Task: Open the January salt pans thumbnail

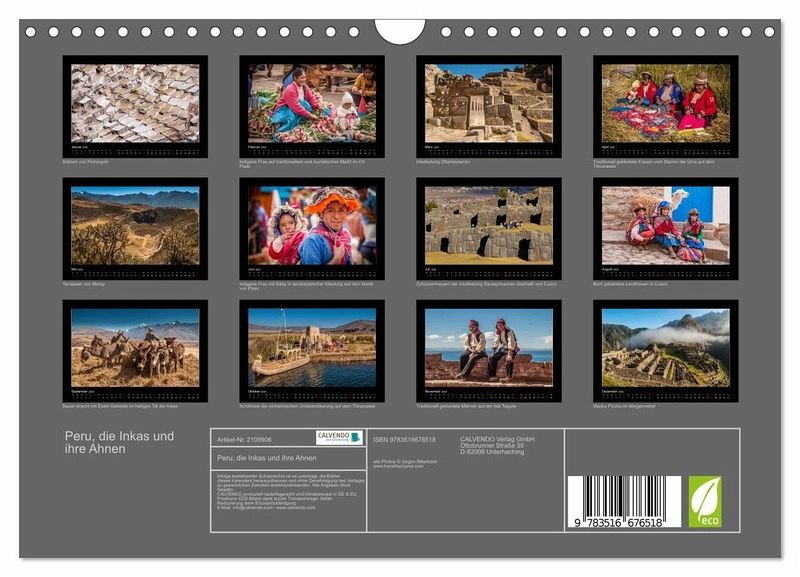Action: (x=135, y=103)
